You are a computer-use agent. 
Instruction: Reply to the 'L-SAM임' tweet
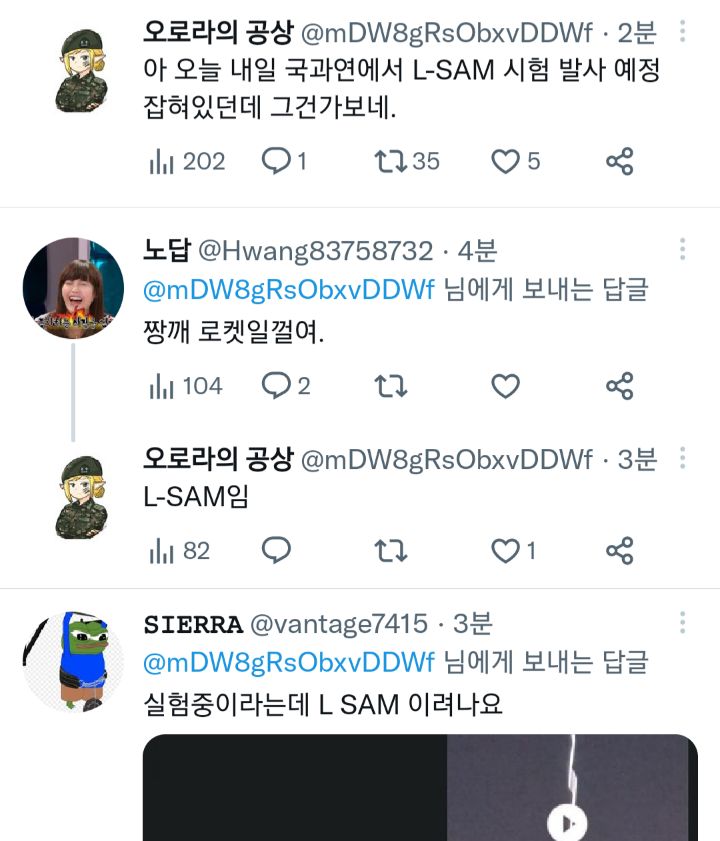pos(276,550)
